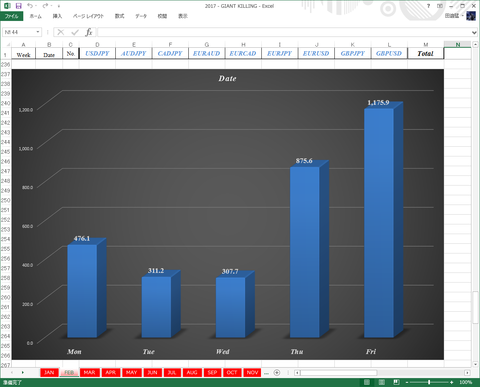Click the formula bar cancel X icon
Viewport: 480px width, 387px height.
click(x=61, y=32)
